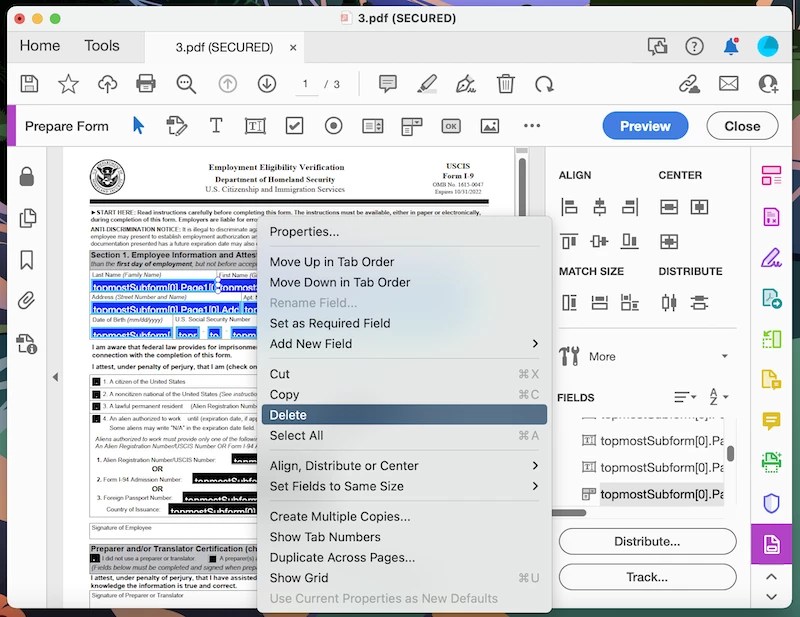Select the Checkbox field tool

pos(294,126)
